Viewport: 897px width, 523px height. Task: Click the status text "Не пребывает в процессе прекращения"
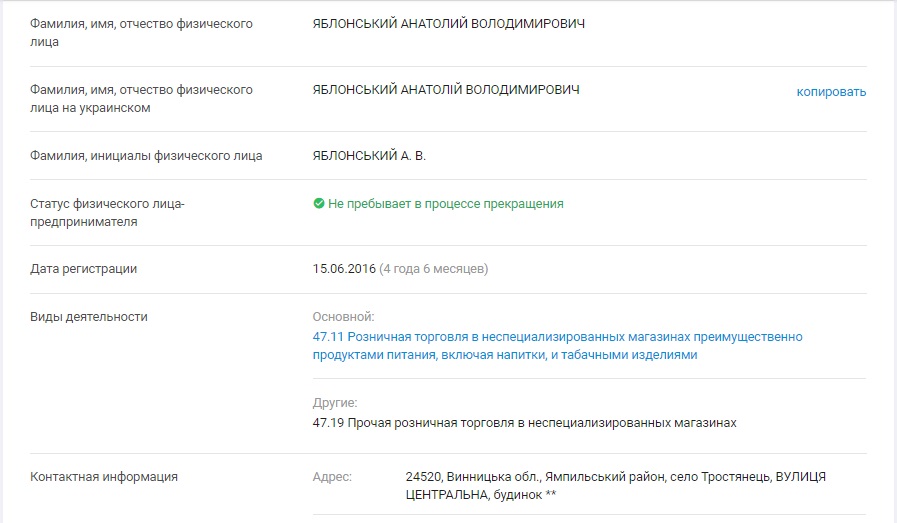[x=445, y=203]
